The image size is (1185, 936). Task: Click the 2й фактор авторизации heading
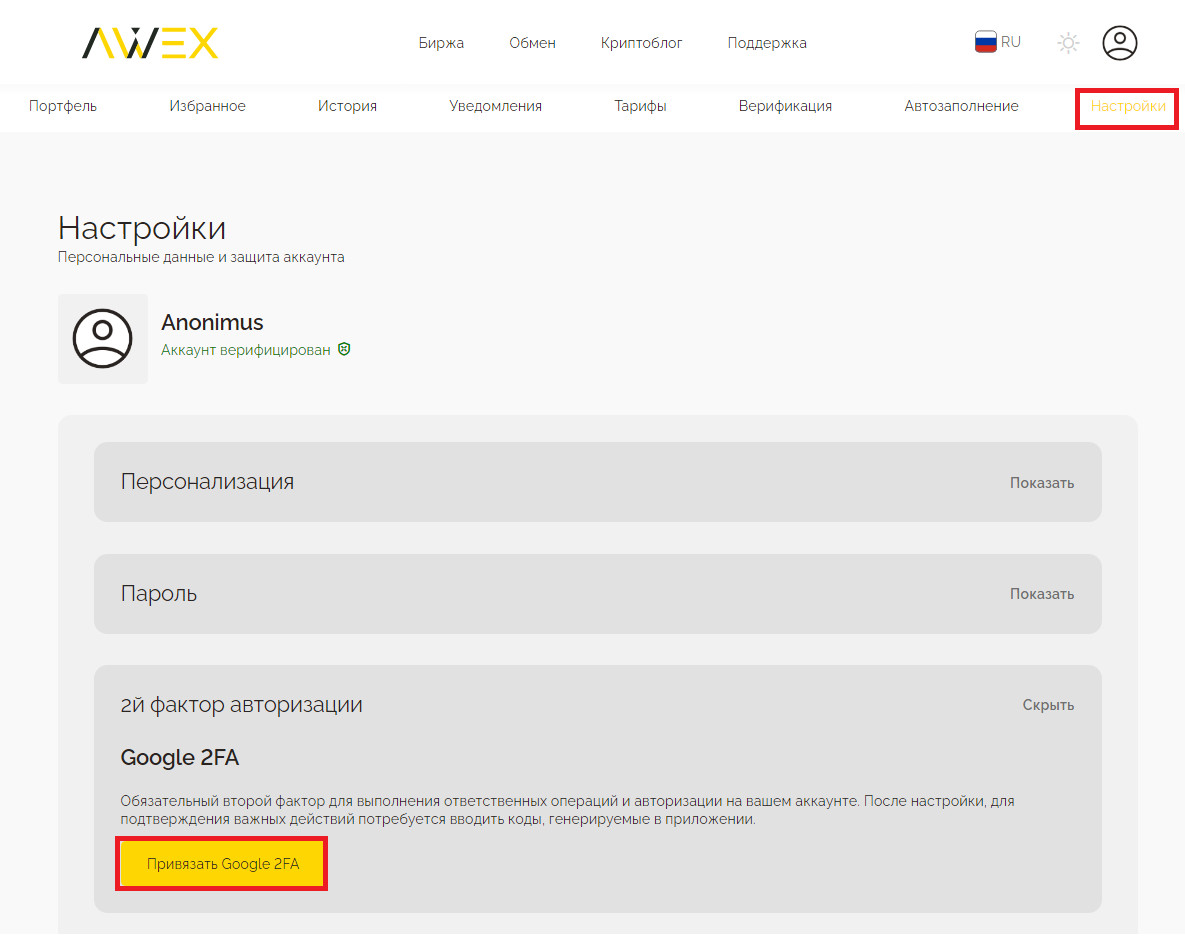pos(241,704)
